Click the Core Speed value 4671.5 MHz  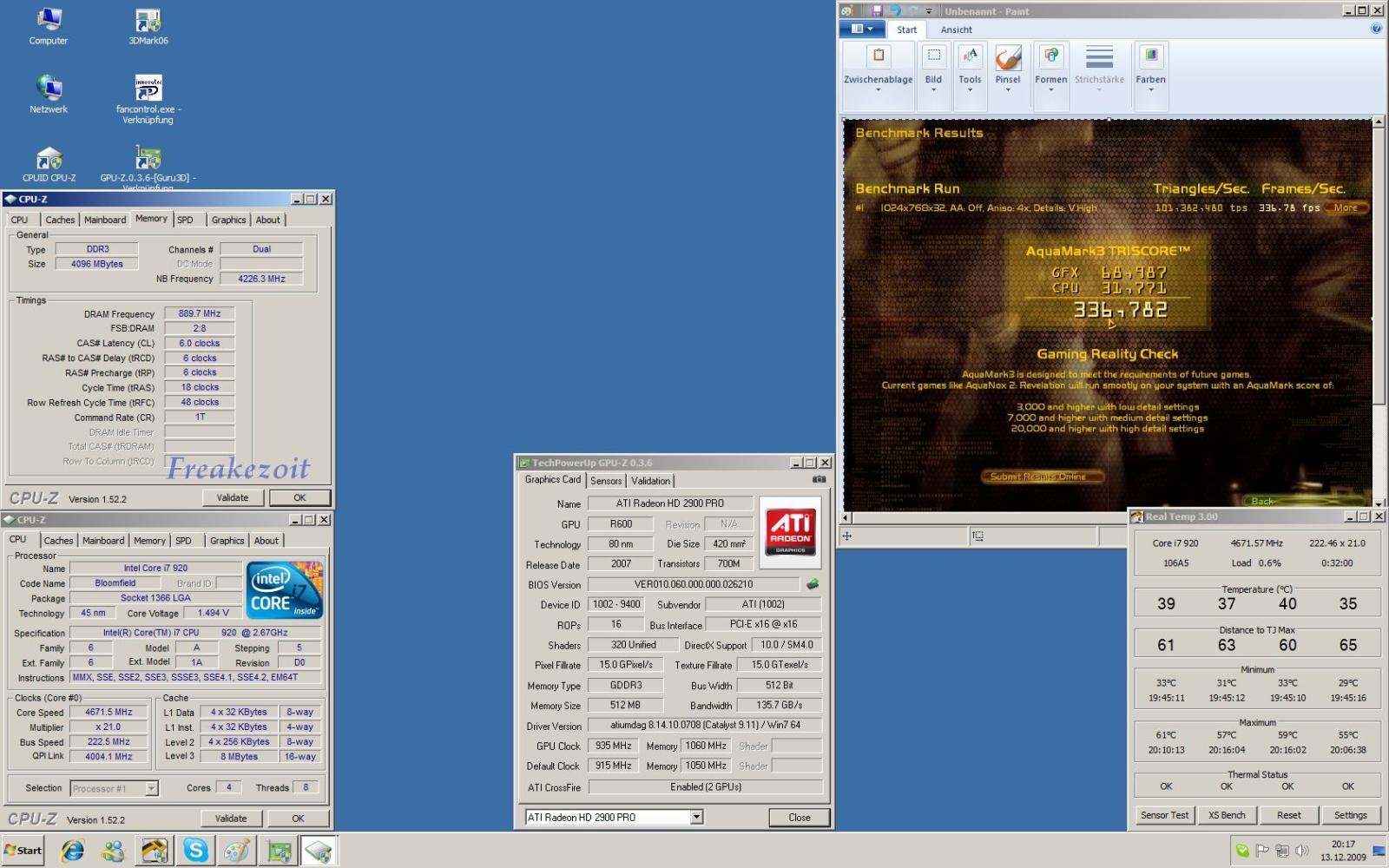(x=109, y=712)
